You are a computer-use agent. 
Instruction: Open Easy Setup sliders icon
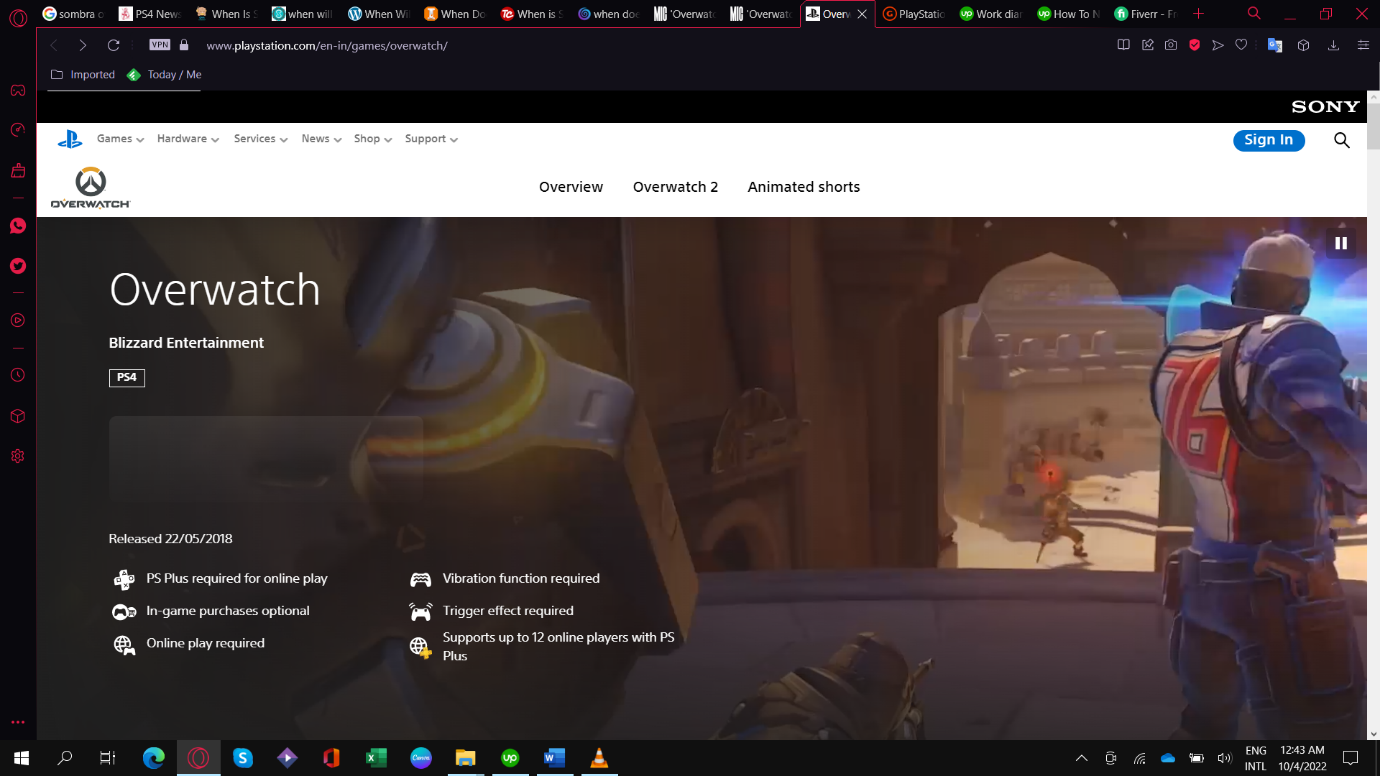(x=1363, y=45)
